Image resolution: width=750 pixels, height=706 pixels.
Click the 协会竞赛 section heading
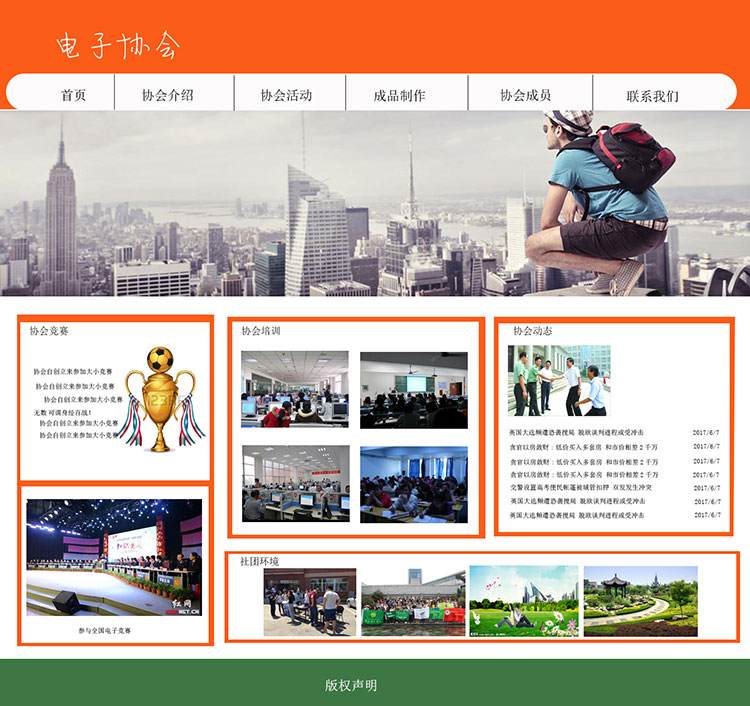point(49,331)
